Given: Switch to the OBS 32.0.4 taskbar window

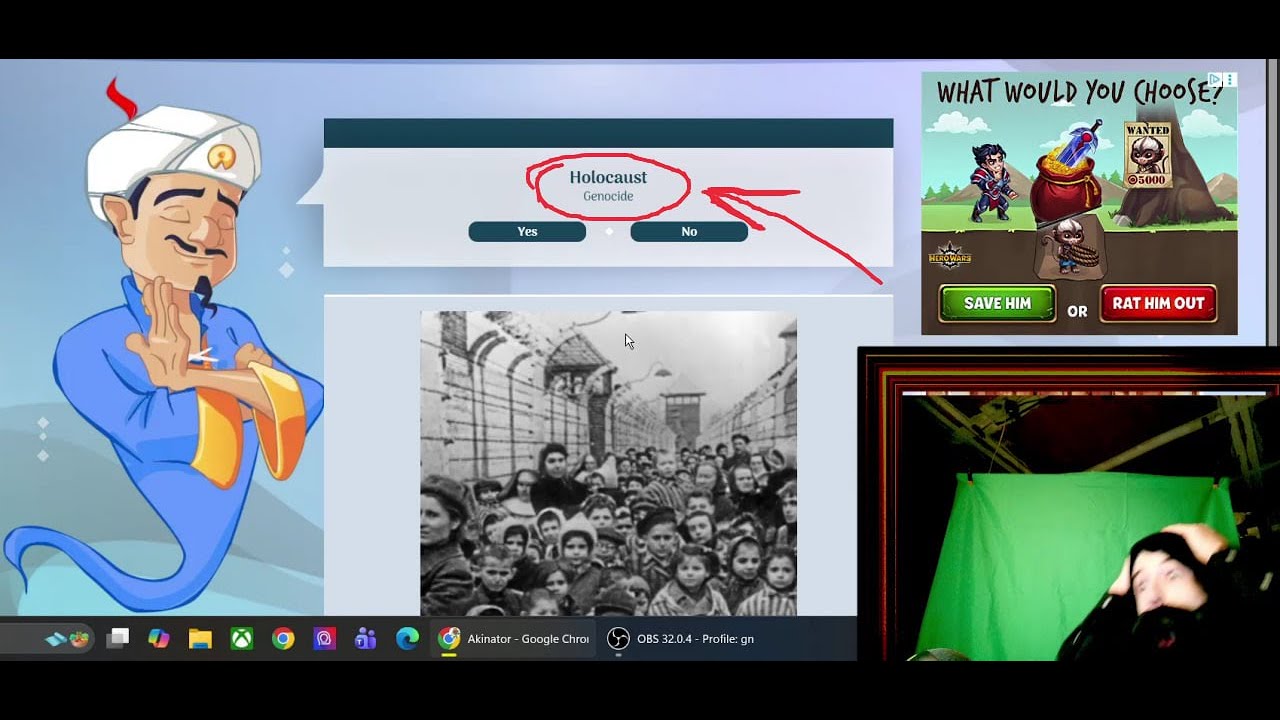Looking at the screenshot, I should pyautogui.click(x=682, y=638).
